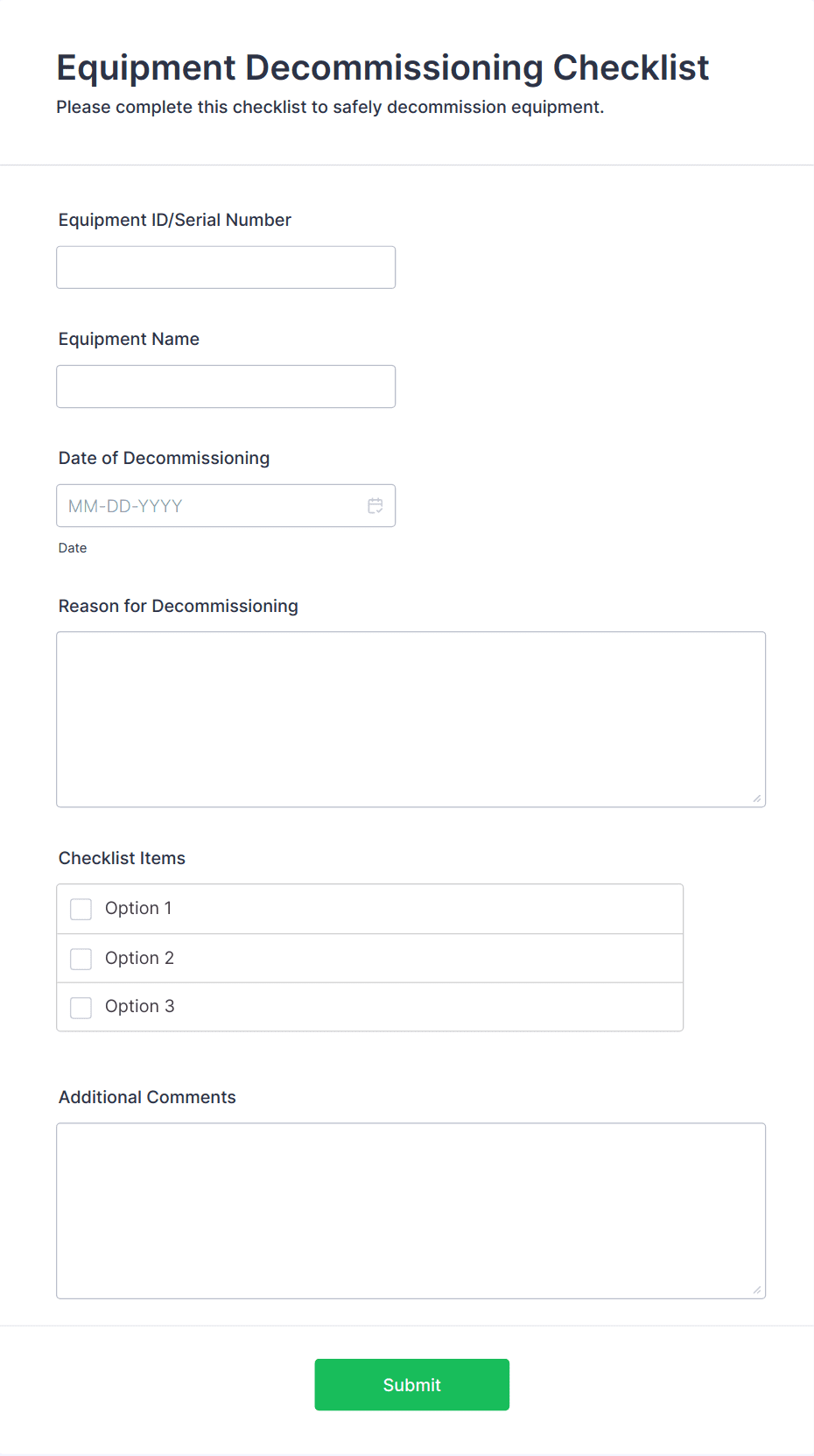The image size is (814, 1456).
Task: Focus the Equipment ID/Serial Number input
Action: click(226, 268)
